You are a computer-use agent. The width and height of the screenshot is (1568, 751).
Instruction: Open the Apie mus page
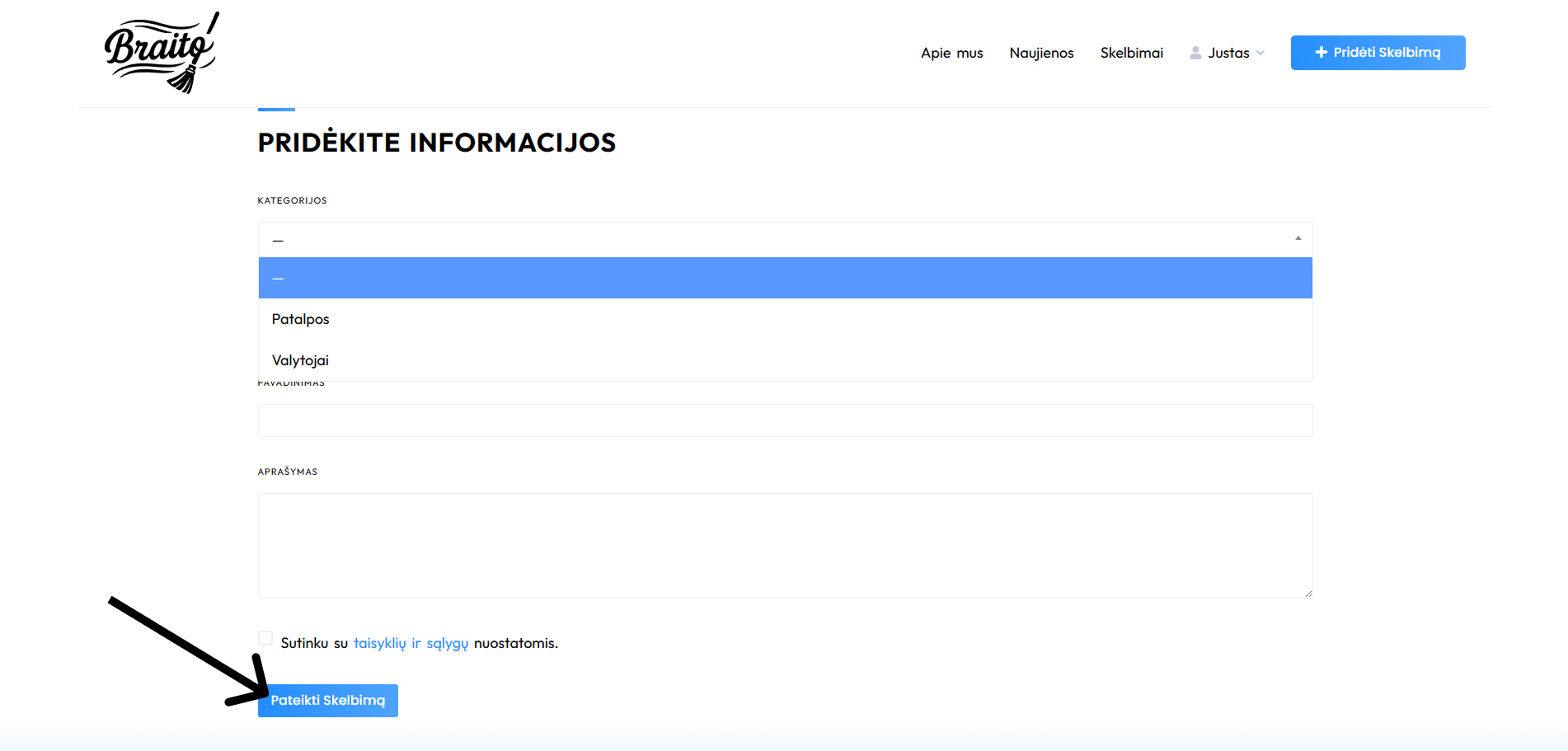tap(951, 53)
